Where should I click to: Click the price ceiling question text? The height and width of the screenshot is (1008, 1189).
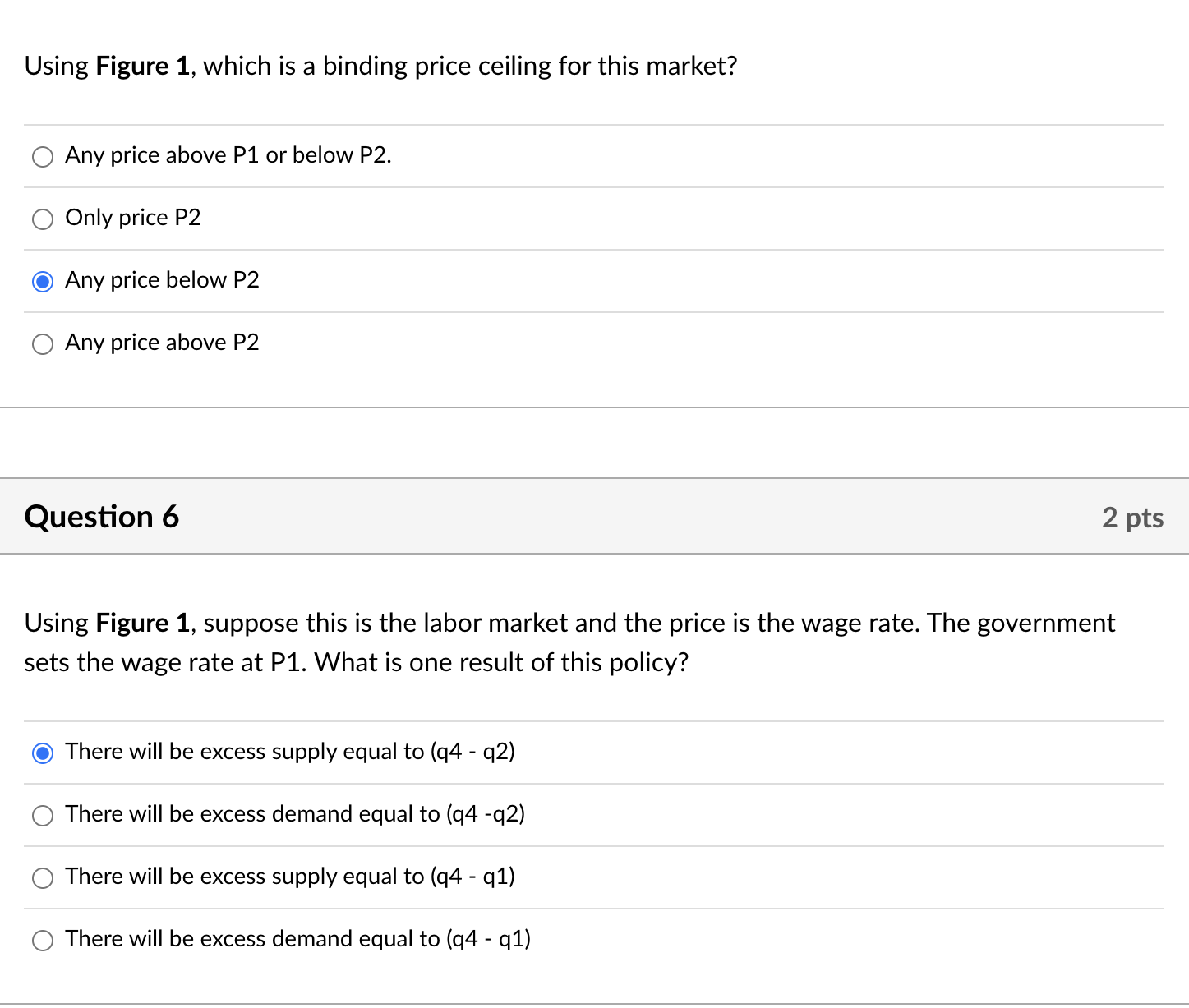coord(380,67)
